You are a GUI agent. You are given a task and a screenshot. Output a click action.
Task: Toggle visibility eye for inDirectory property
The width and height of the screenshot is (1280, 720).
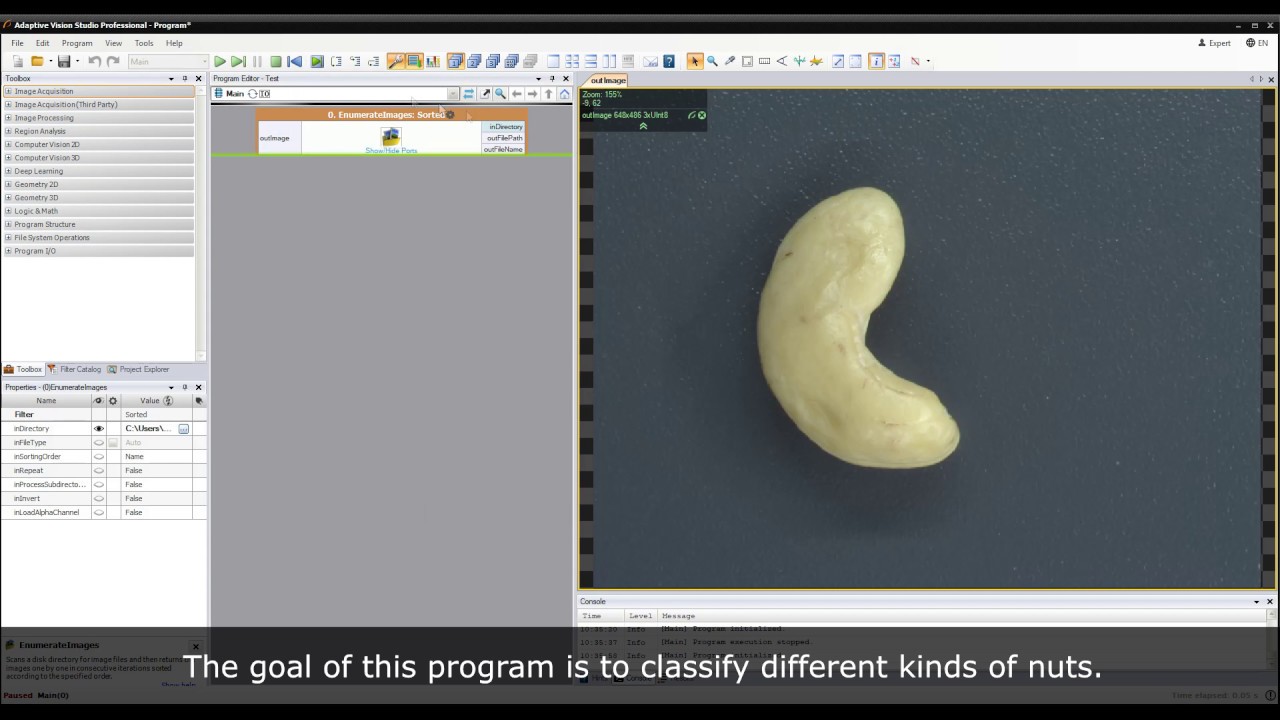98,428
